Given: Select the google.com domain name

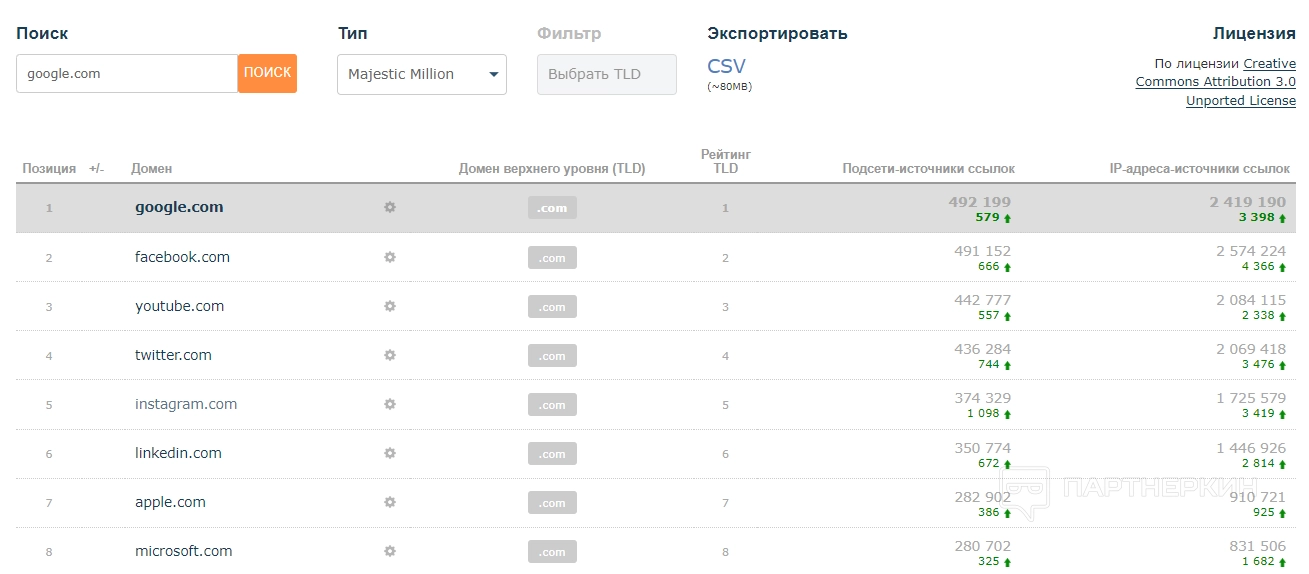Looking at the screenshot, I should pos(179,207).
